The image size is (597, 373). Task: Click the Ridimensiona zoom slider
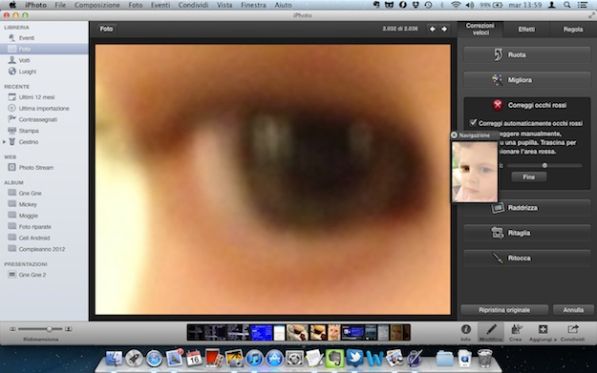click(40, 329)
